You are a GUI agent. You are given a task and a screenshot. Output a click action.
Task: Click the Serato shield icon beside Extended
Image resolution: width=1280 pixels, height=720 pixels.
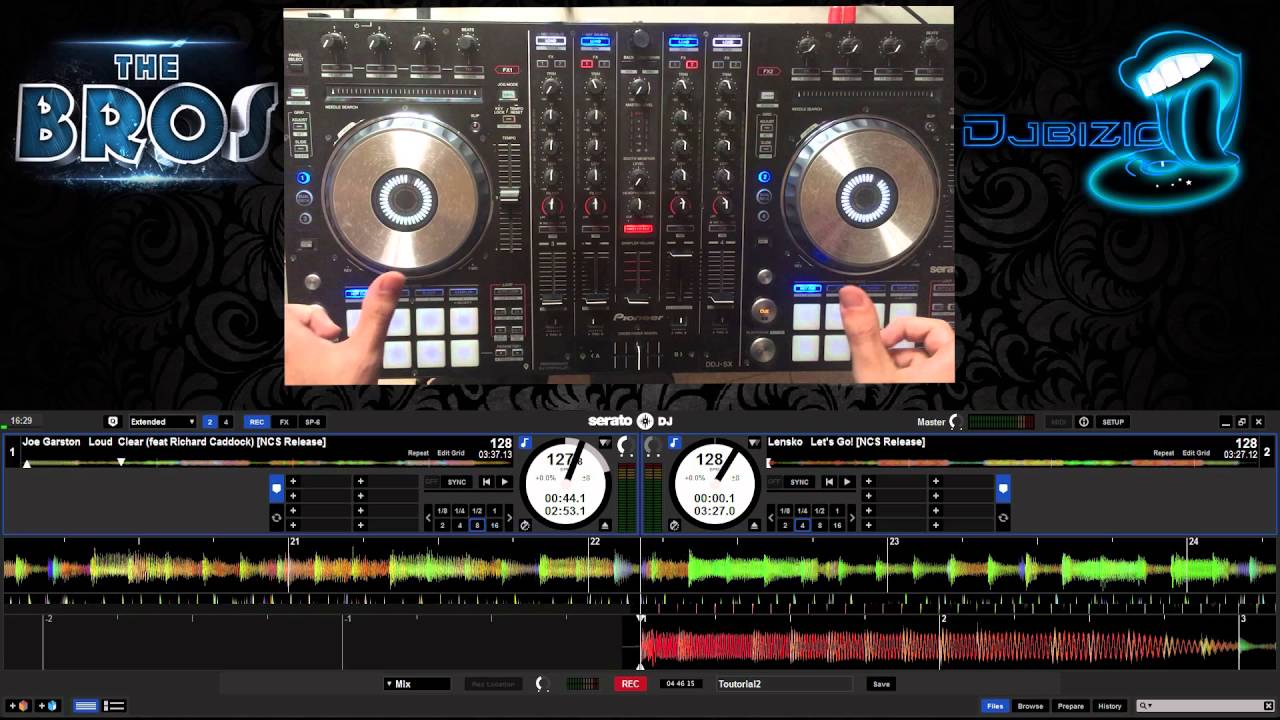pos(113,422)
